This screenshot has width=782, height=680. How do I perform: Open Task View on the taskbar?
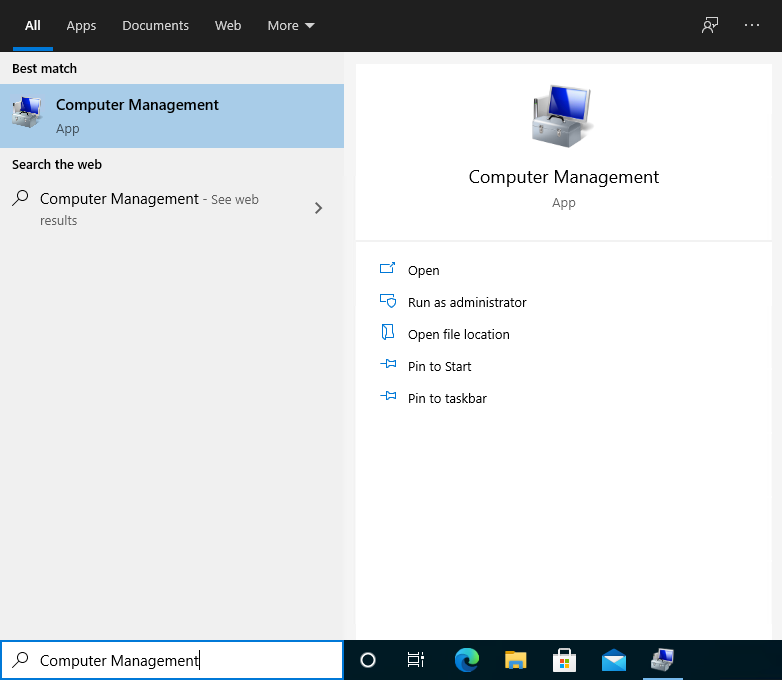[x=415, y=660]
